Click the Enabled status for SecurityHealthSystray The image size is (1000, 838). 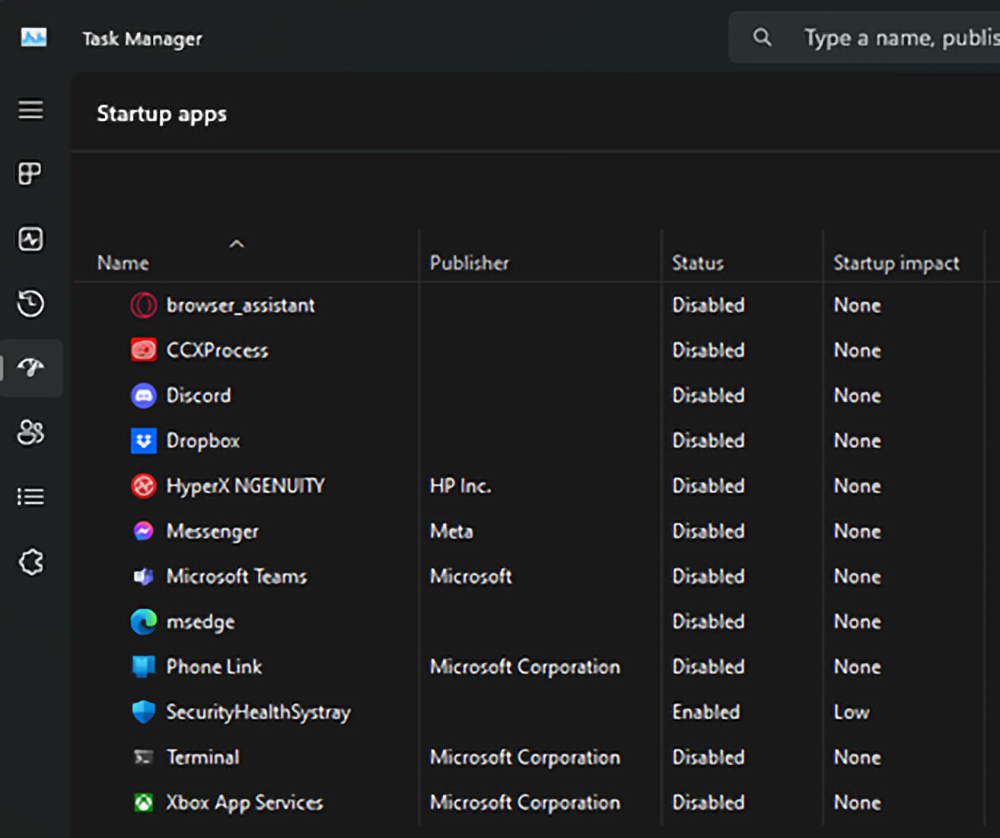point(706,712)
